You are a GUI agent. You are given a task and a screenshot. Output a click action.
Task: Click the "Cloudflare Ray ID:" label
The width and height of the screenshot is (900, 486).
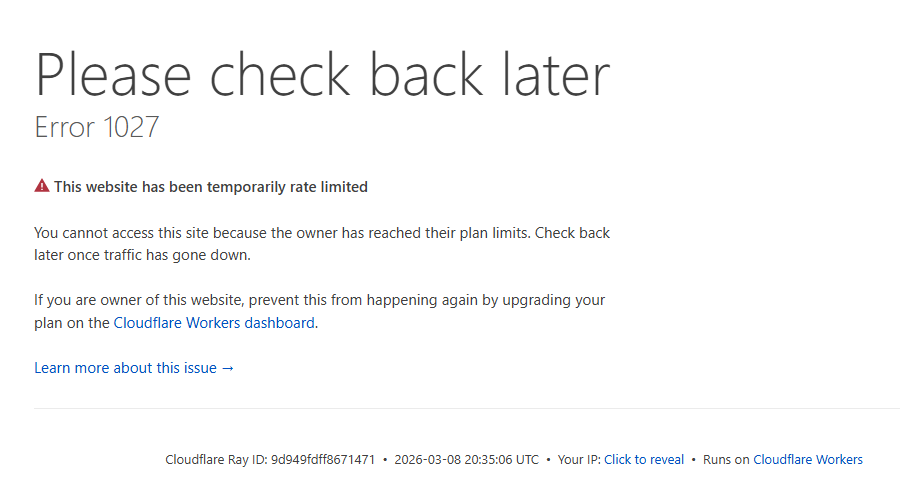click(216, 460)
